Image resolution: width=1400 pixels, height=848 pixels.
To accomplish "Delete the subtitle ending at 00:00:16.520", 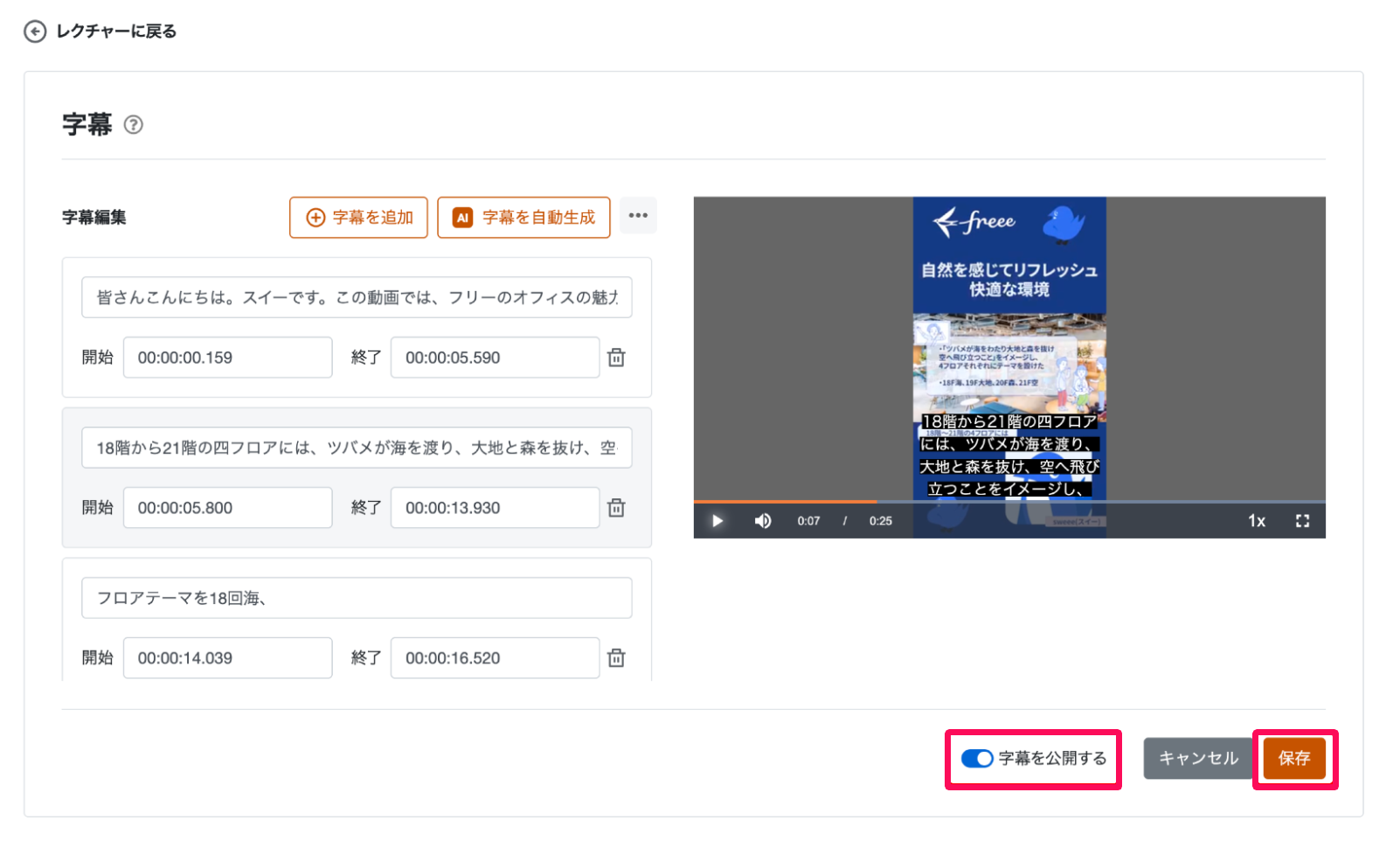I will click(616, 658).
